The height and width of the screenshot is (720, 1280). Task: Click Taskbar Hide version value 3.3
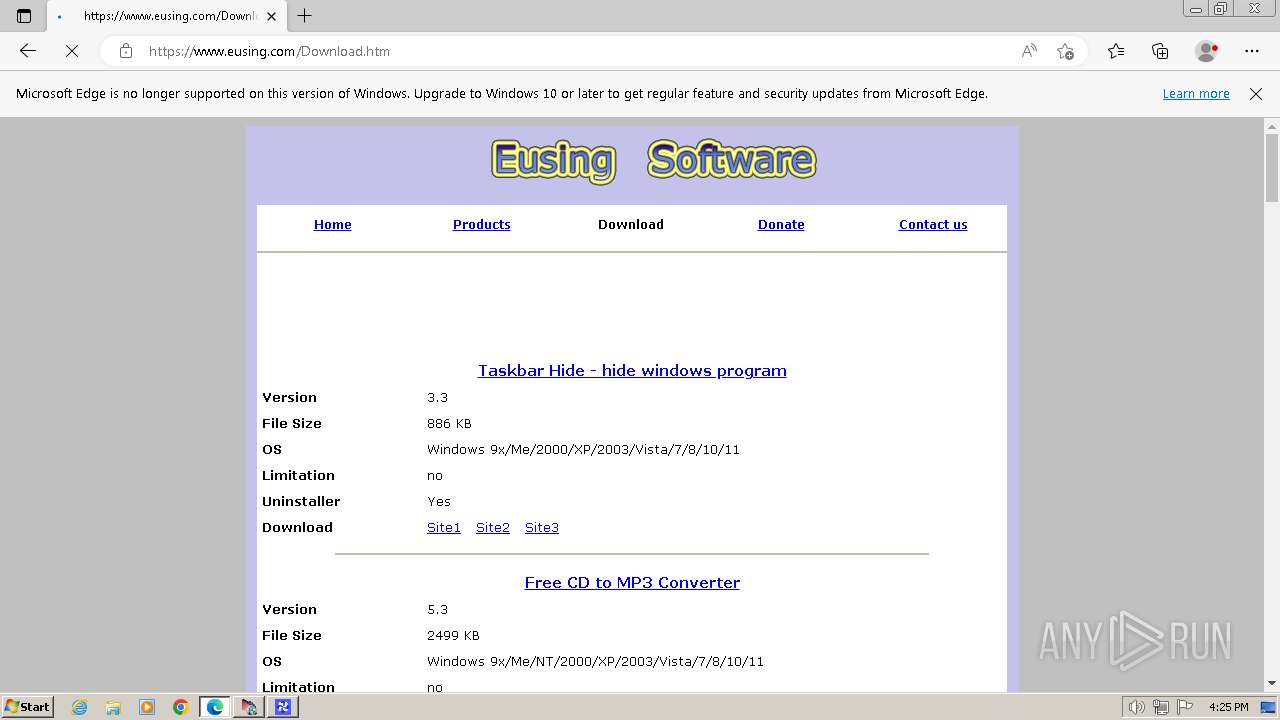click(437, 397)
